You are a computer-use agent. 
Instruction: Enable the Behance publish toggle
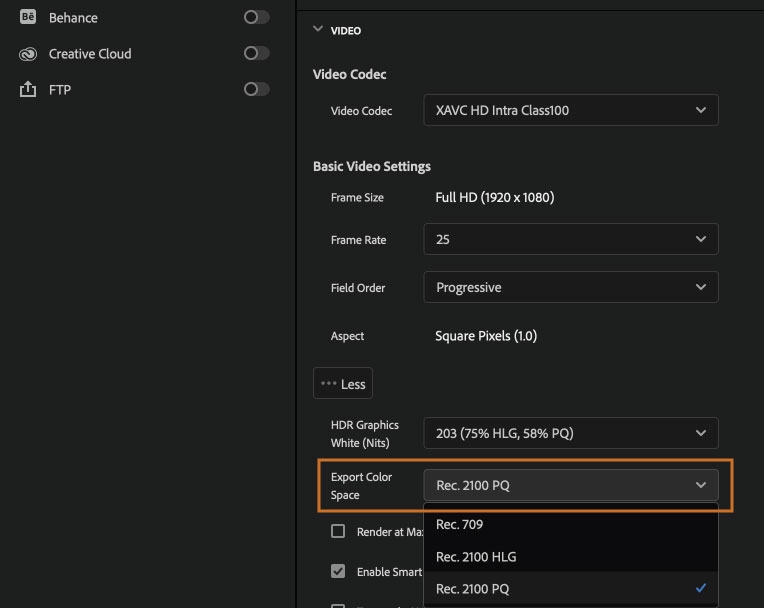[256, 17]
